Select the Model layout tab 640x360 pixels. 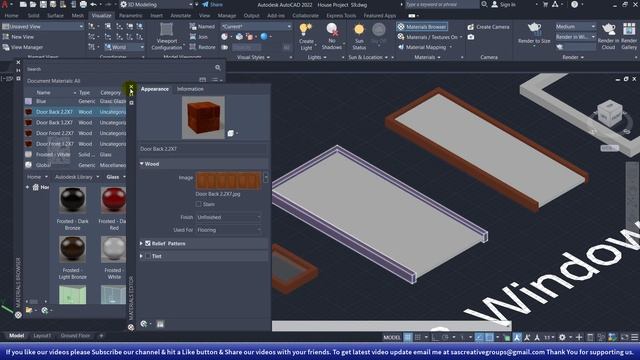[x=16, y=336]
